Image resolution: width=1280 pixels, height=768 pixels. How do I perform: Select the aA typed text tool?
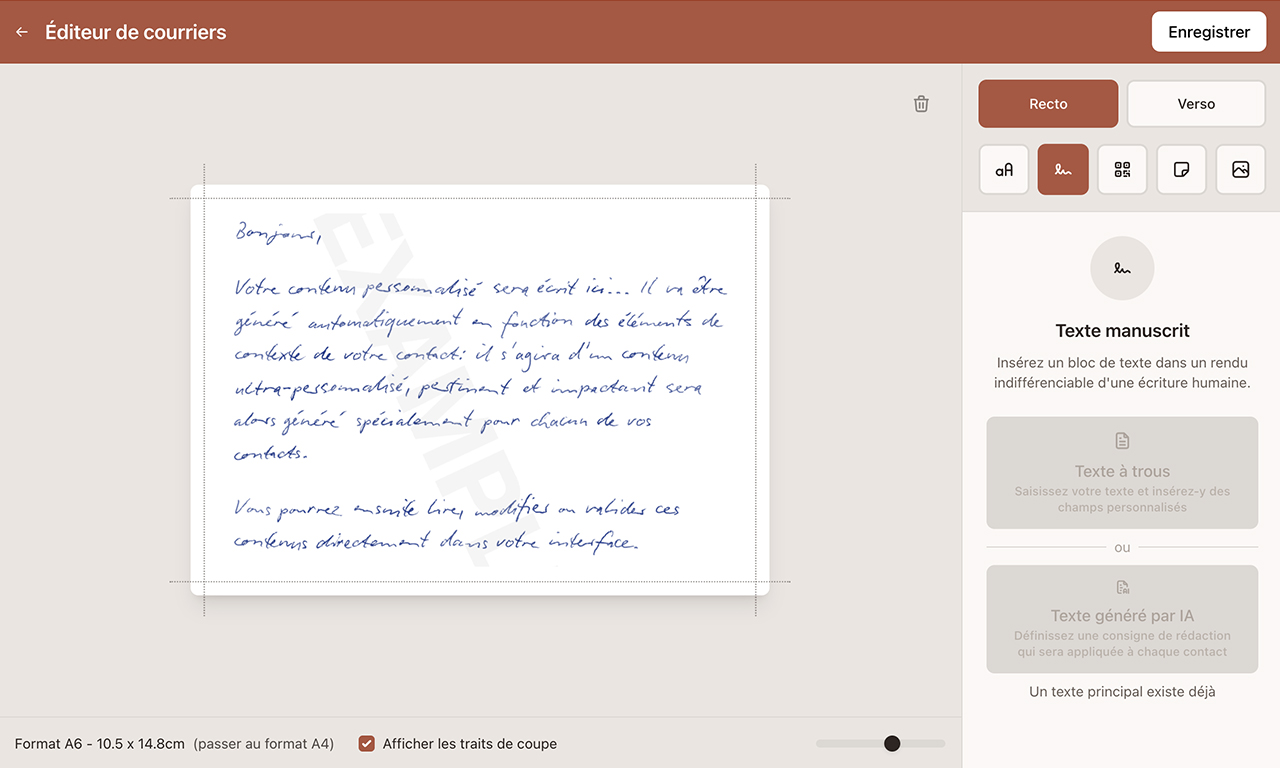tap(1003, 169)
